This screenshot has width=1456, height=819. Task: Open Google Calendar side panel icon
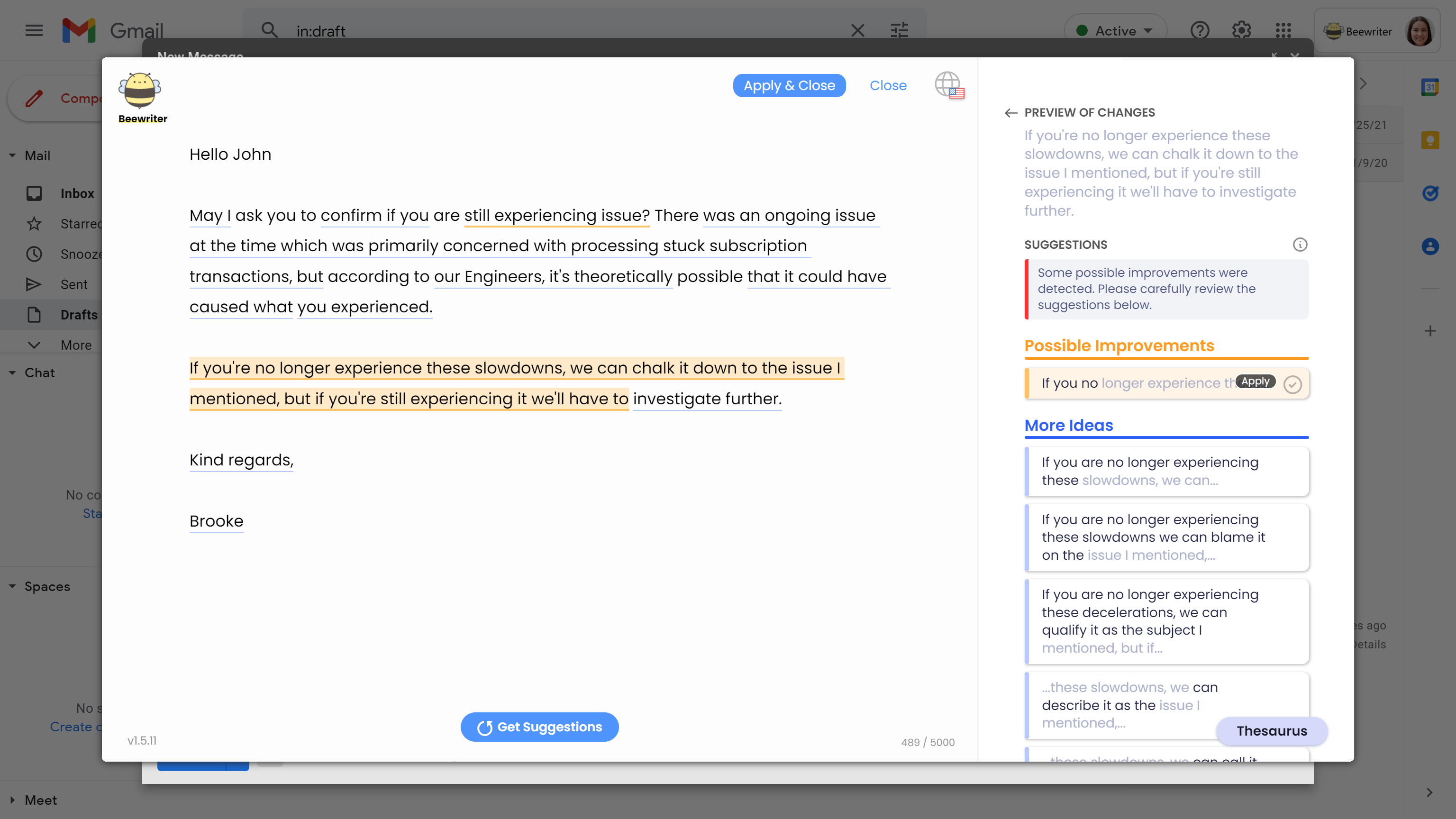tap(1429, 87)
